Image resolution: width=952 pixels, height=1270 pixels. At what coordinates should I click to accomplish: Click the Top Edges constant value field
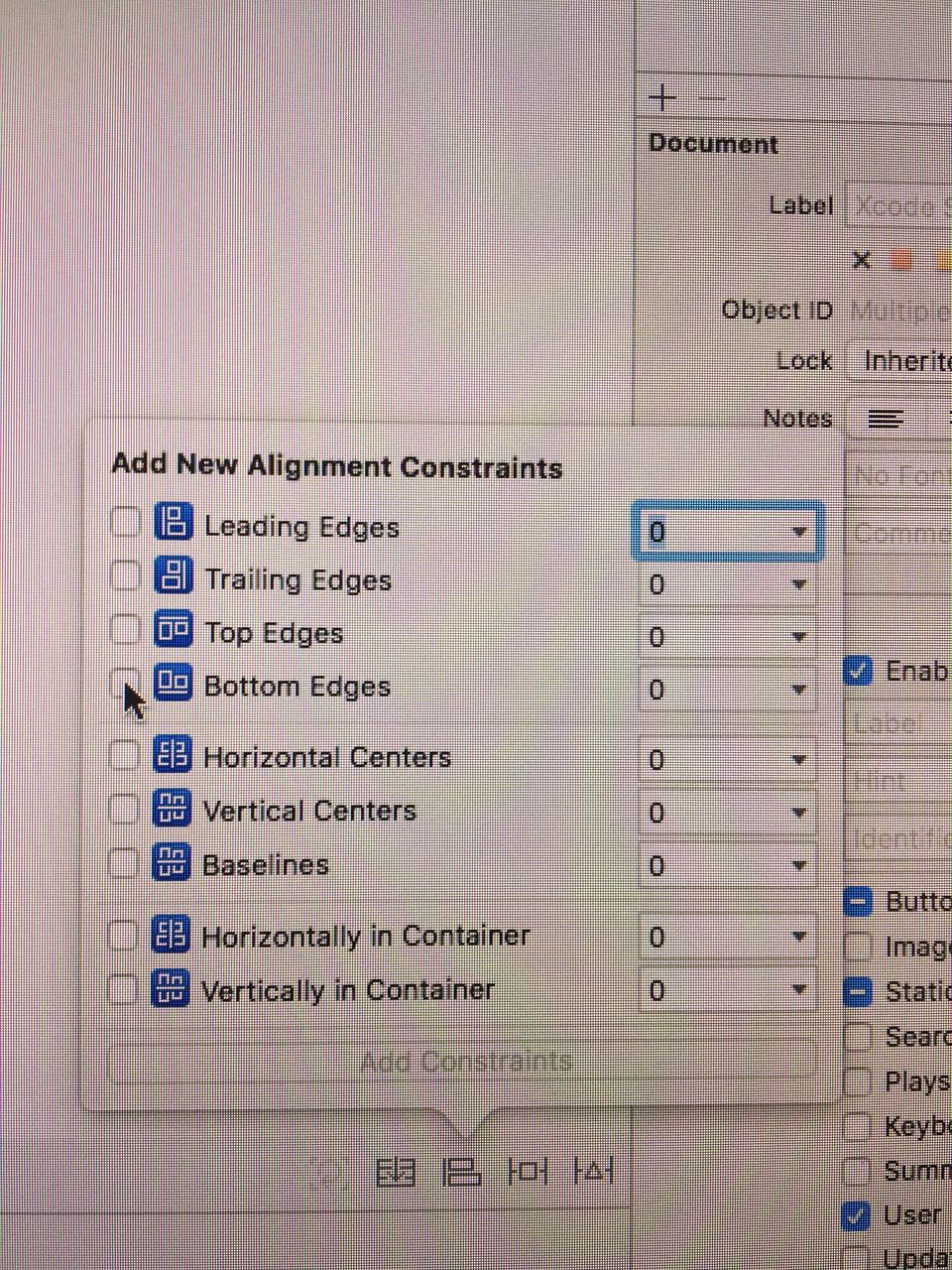(726, 637)
